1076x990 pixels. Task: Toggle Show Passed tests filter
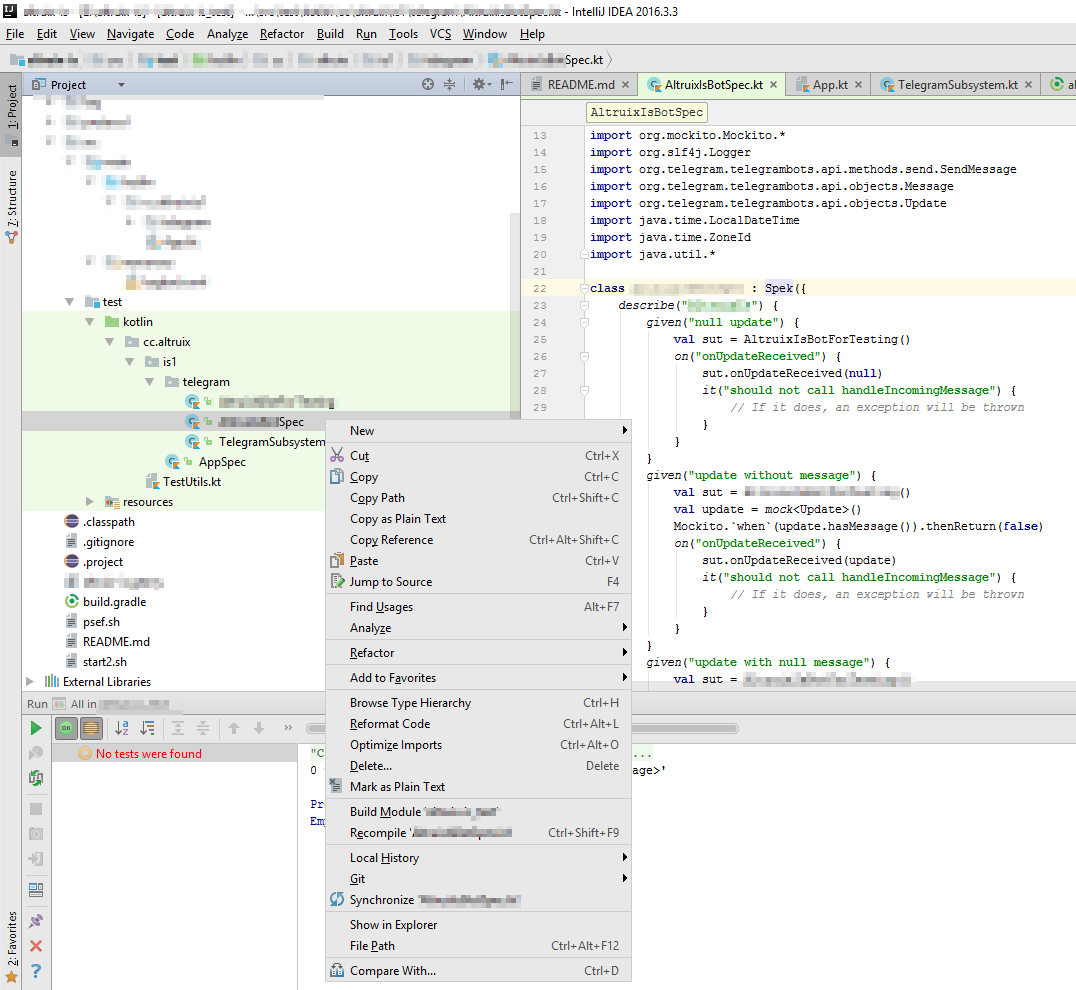click(66, 728)
